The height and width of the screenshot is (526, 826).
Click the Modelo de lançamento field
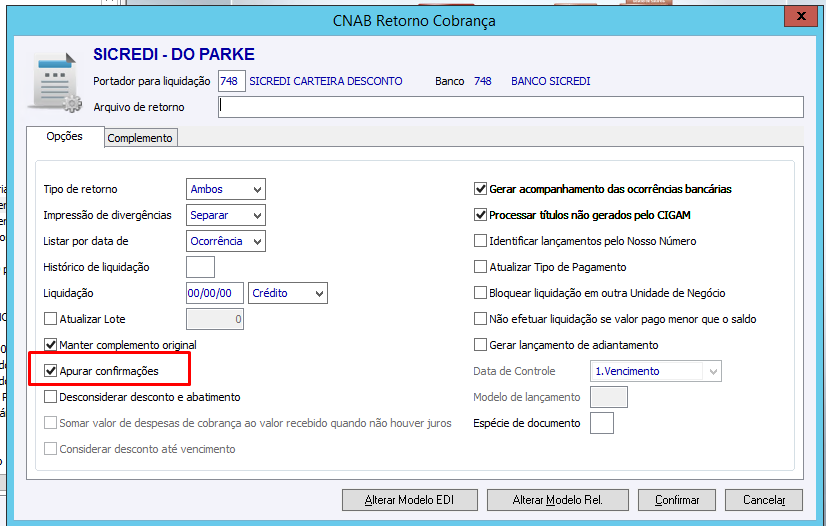click(x=608, y=397)
